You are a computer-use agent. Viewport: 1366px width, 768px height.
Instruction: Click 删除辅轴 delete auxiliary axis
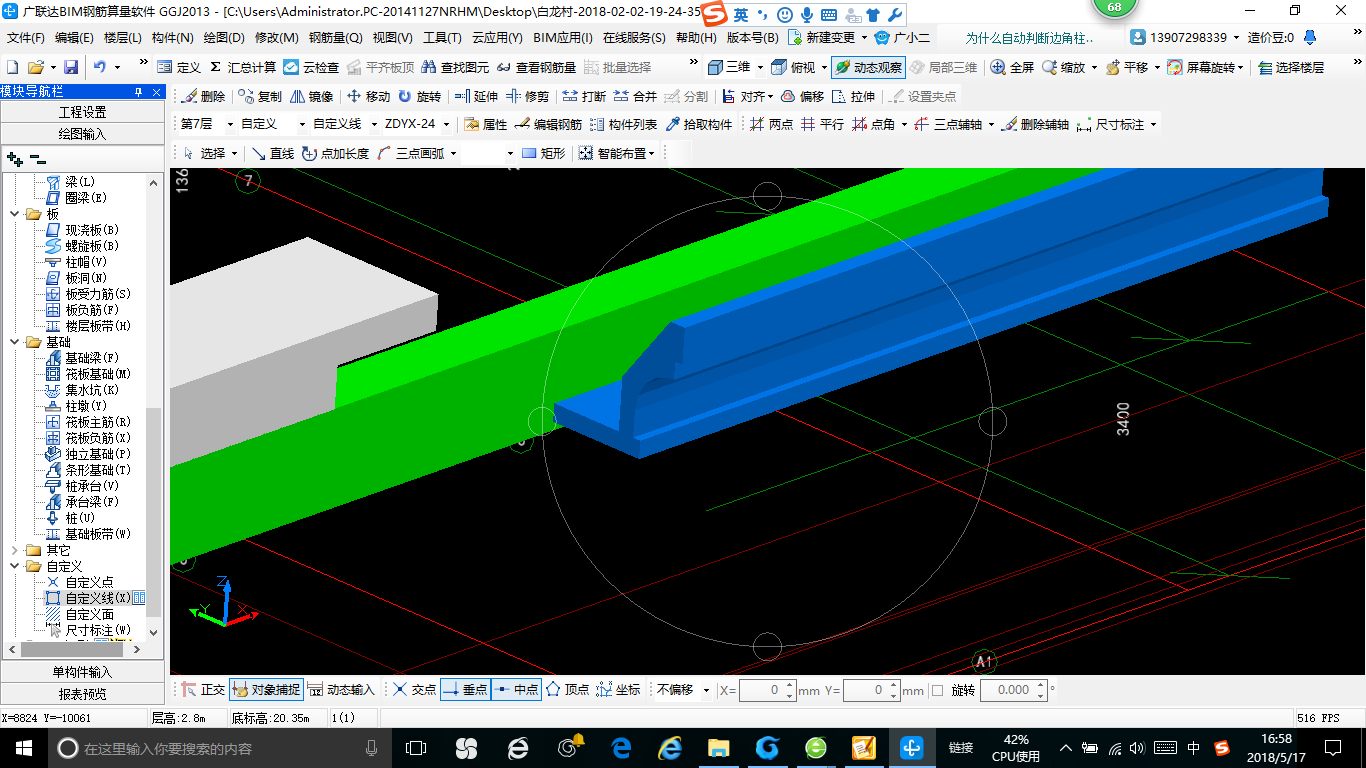coord(1035,124)
